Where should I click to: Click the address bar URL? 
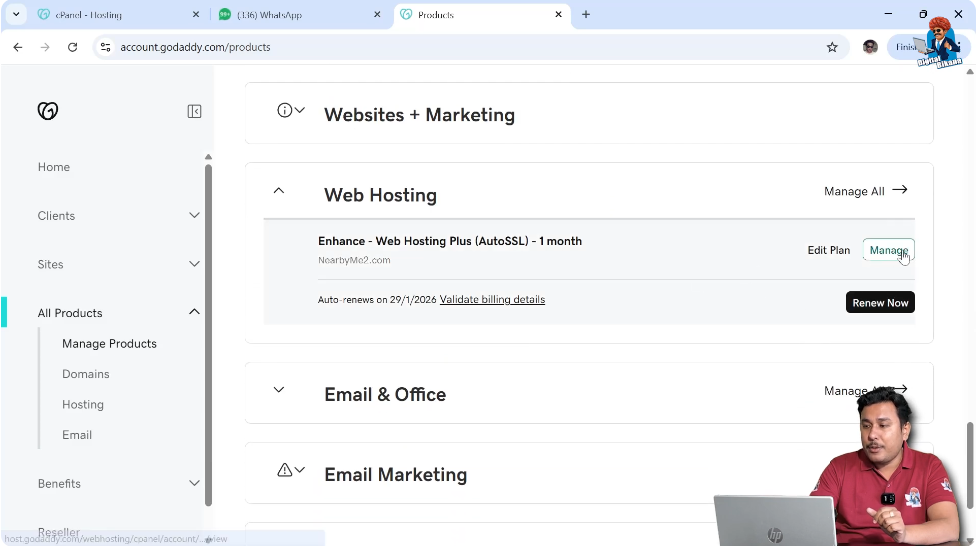pyautogui.click(x=195, y=47)
